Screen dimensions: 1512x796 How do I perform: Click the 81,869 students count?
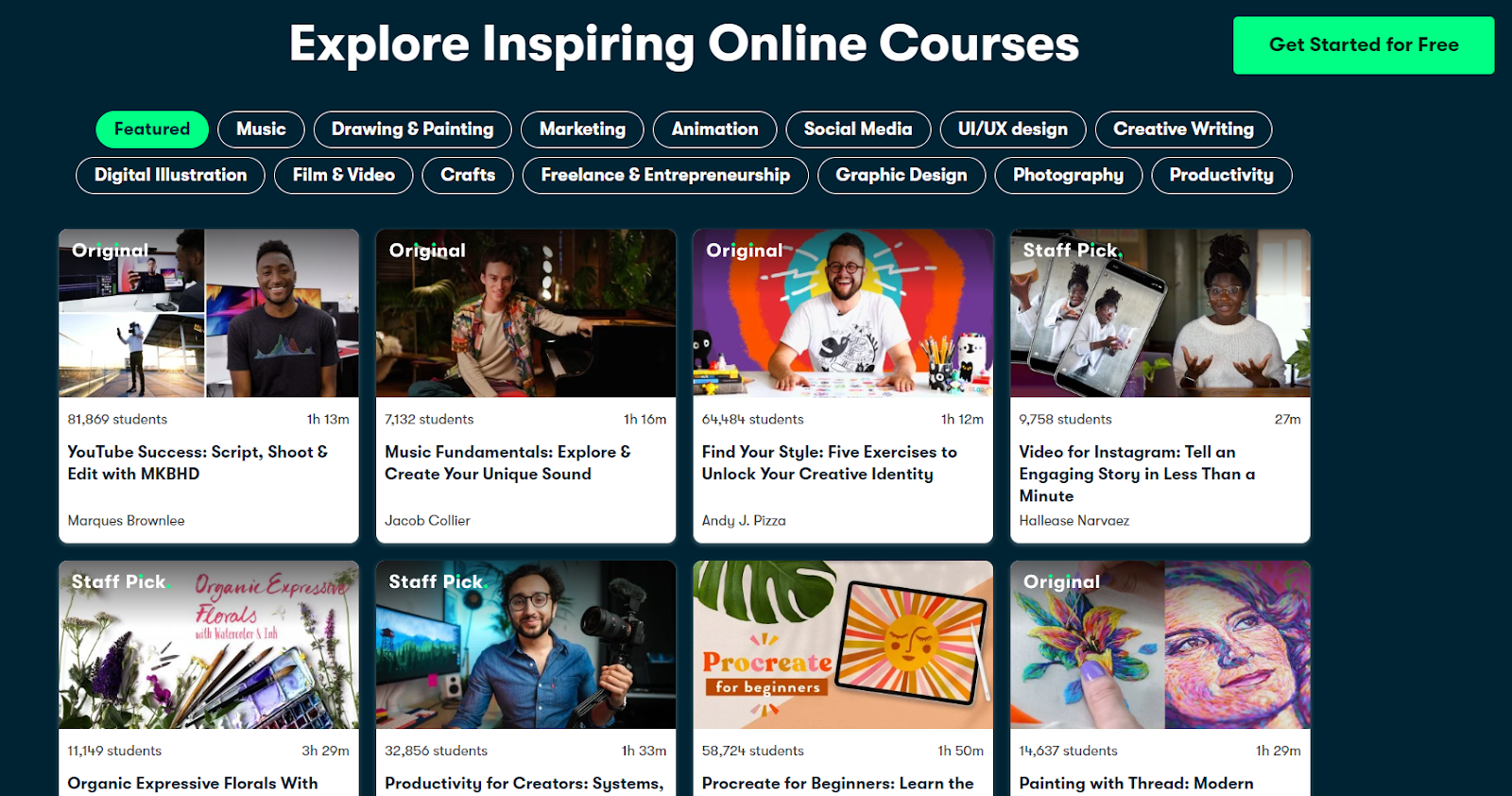tap(117, 420)
